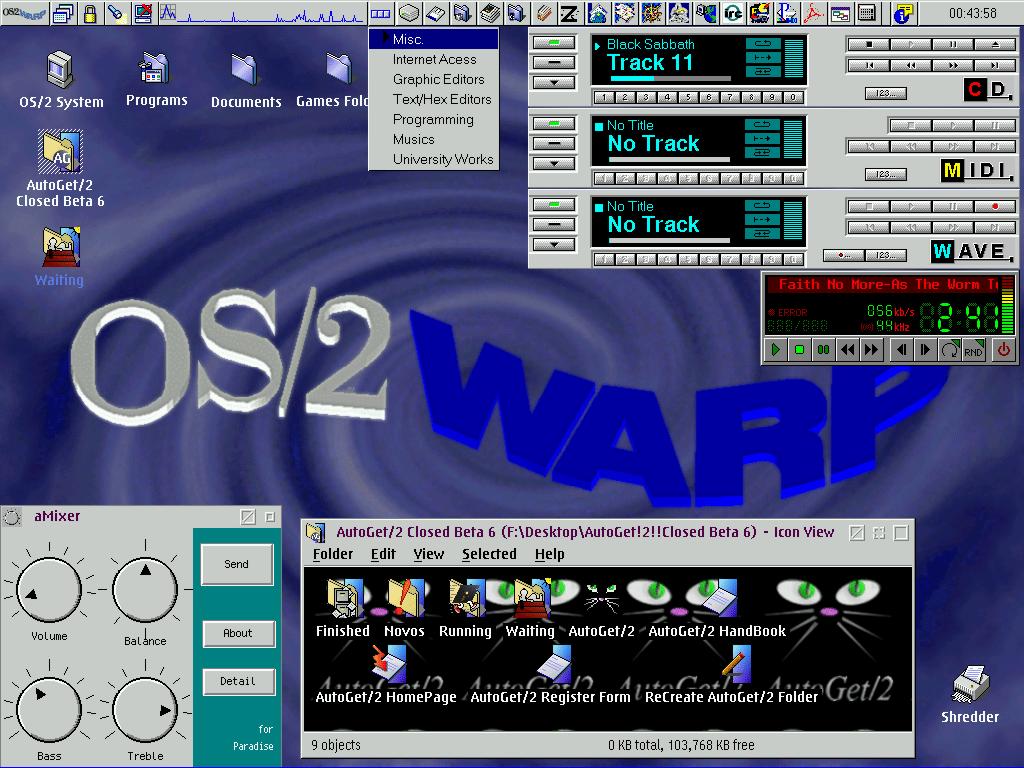
Task: Click ReCreate AutoGet/2 Folder icon
Action: (x=731, y=675)
